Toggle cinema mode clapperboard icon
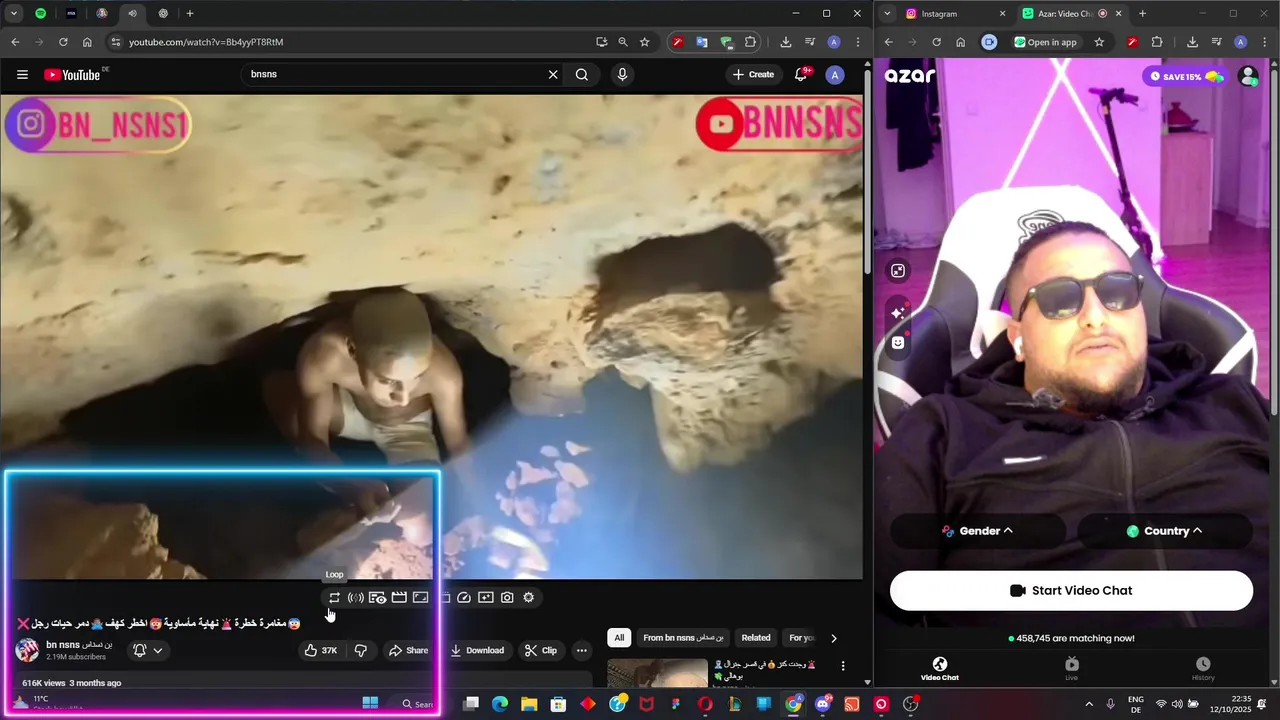The height and width of the screenshot is (720, 1280). pos(399,597)
